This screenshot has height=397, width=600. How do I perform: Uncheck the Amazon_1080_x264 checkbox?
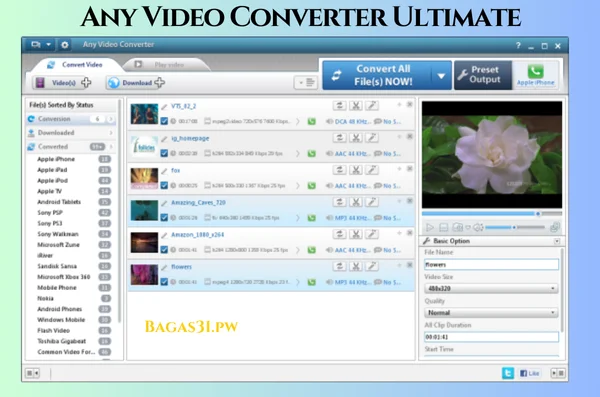click(x=164, y=250)
